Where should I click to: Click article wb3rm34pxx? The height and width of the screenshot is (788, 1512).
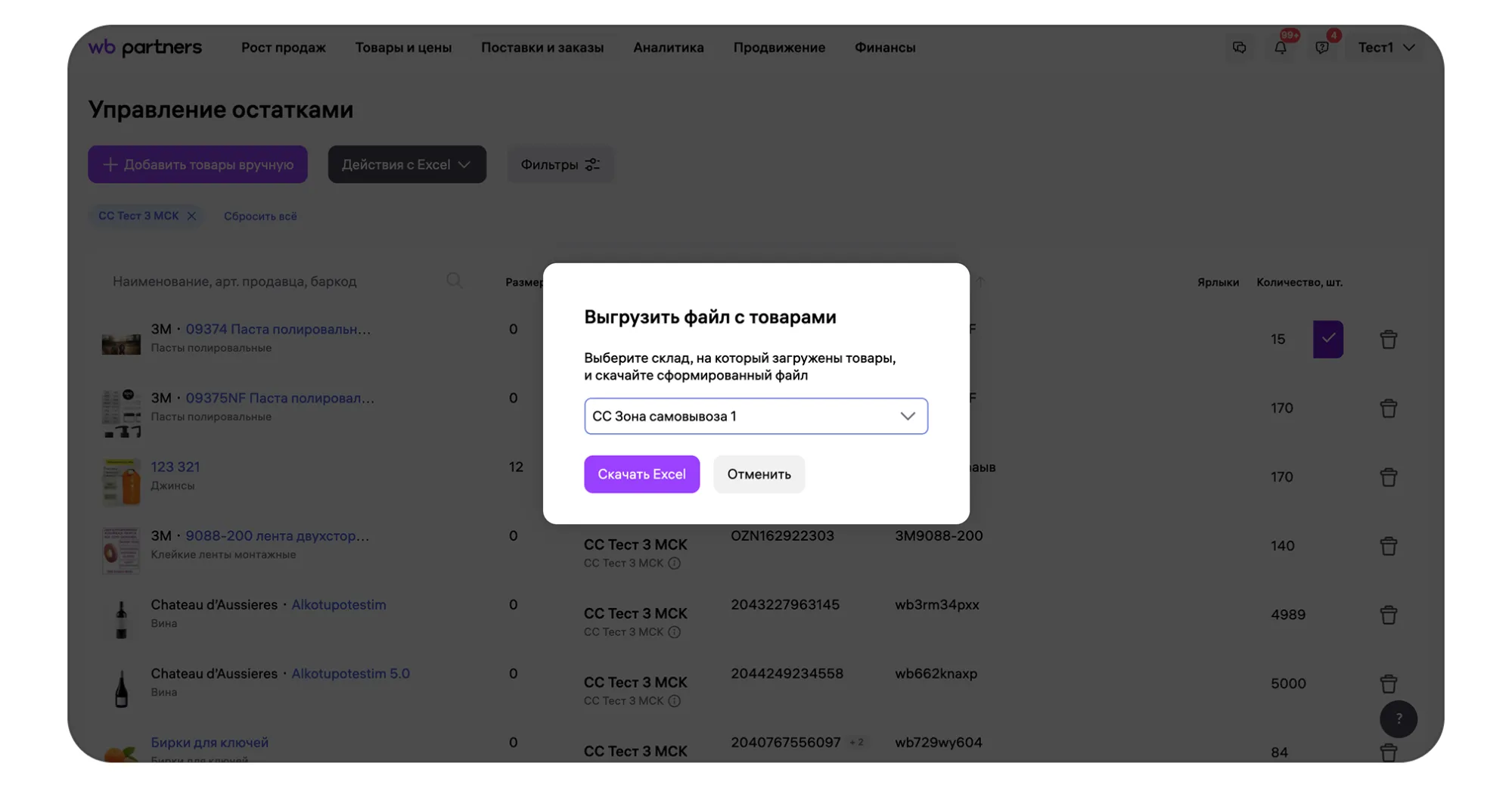pos(937,604)
